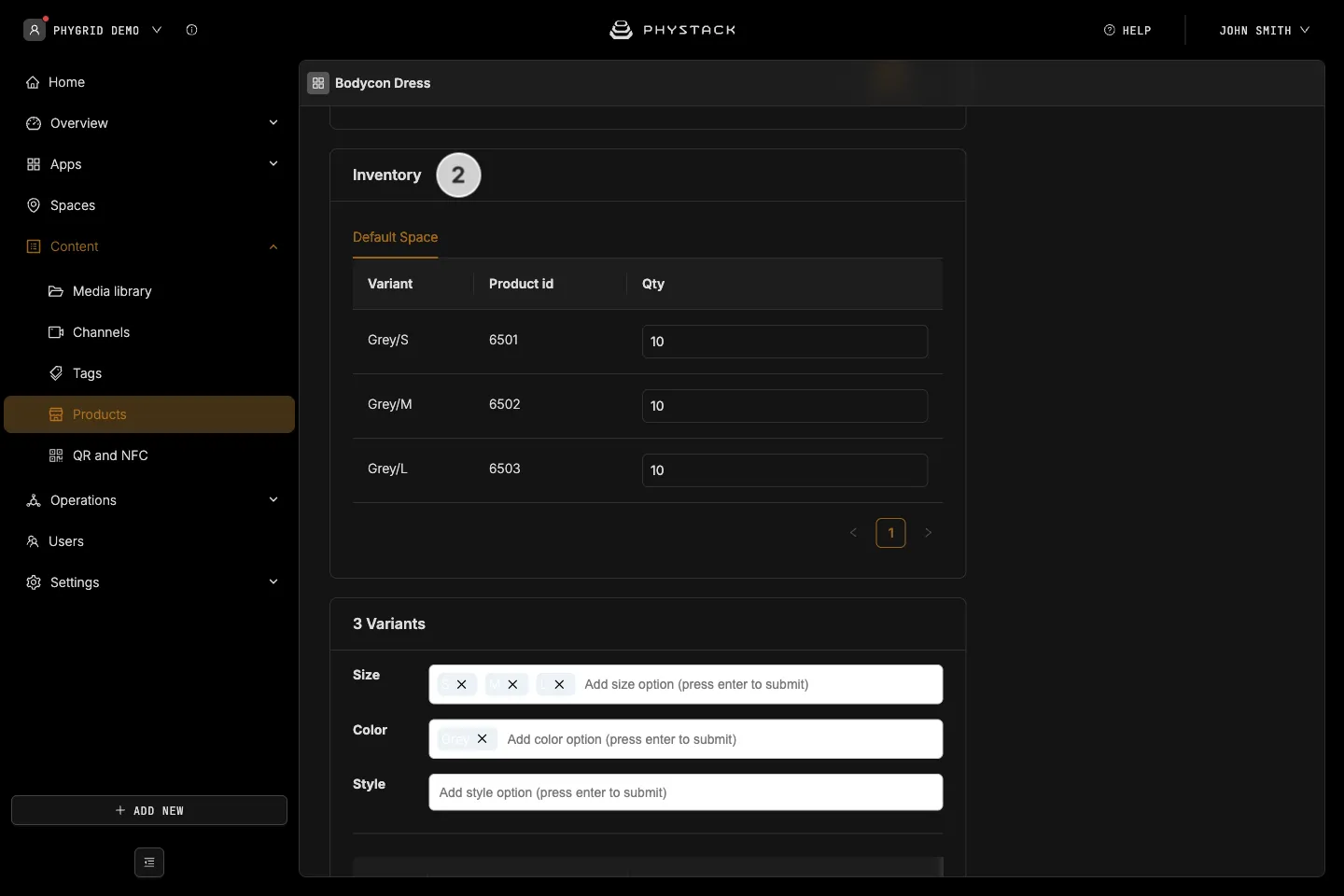
Task: Collapse the Content section chevron
Action: [273, 246]
